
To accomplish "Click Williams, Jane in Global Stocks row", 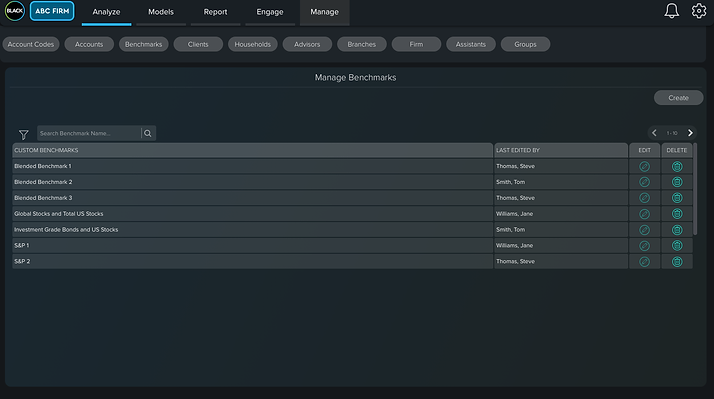I will tap(515, 214).
